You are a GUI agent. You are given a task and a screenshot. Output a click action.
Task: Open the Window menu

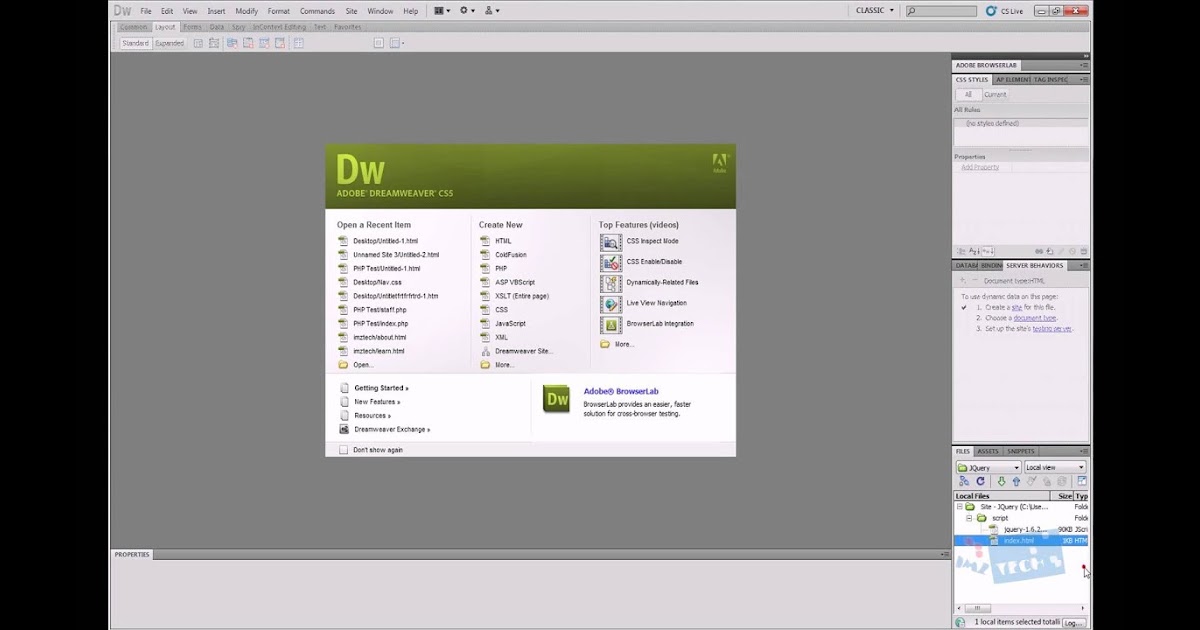(x=380, y=11)
